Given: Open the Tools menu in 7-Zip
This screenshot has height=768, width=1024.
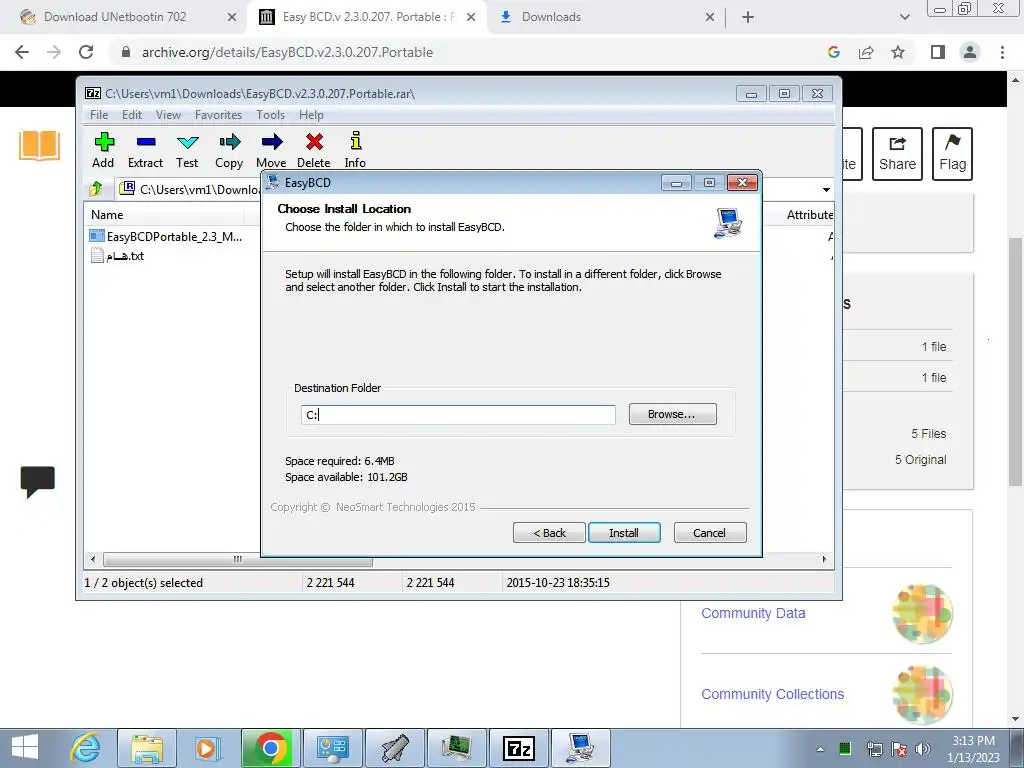Looking at the screenshot, I should (270, 115).
